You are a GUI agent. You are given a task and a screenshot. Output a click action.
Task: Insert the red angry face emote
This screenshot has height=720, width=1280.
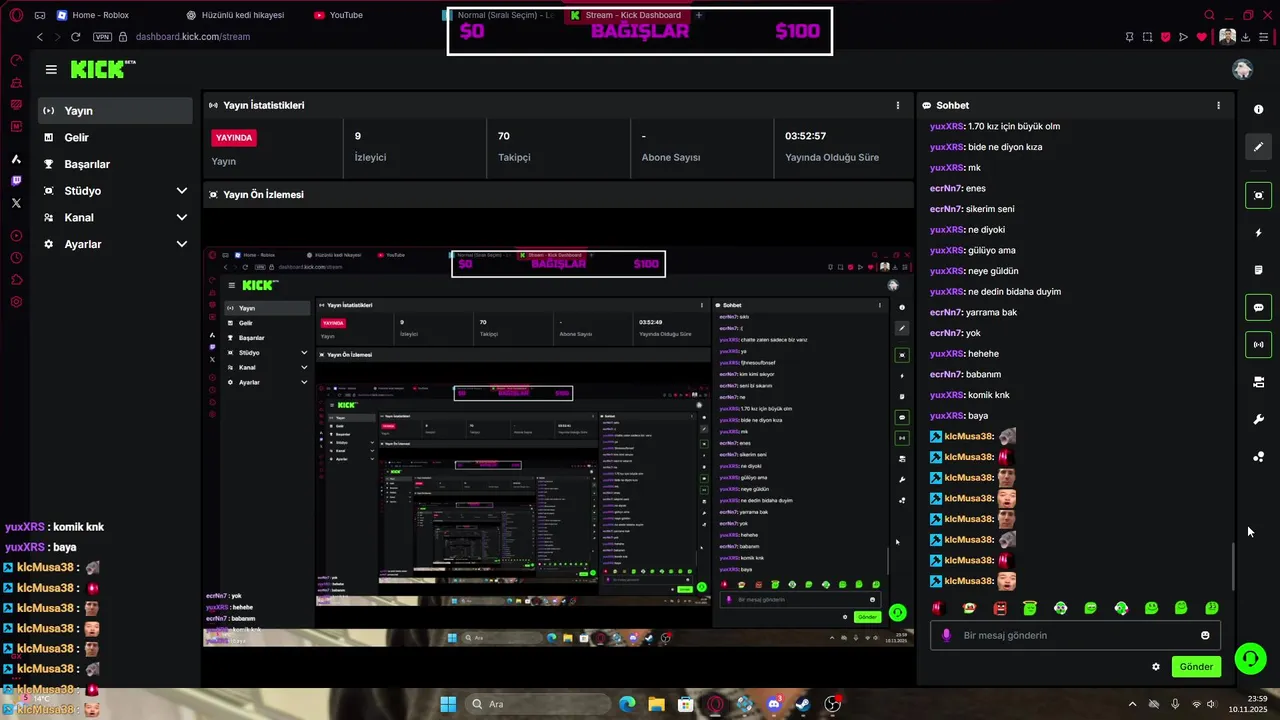[x=1000, y=608]
